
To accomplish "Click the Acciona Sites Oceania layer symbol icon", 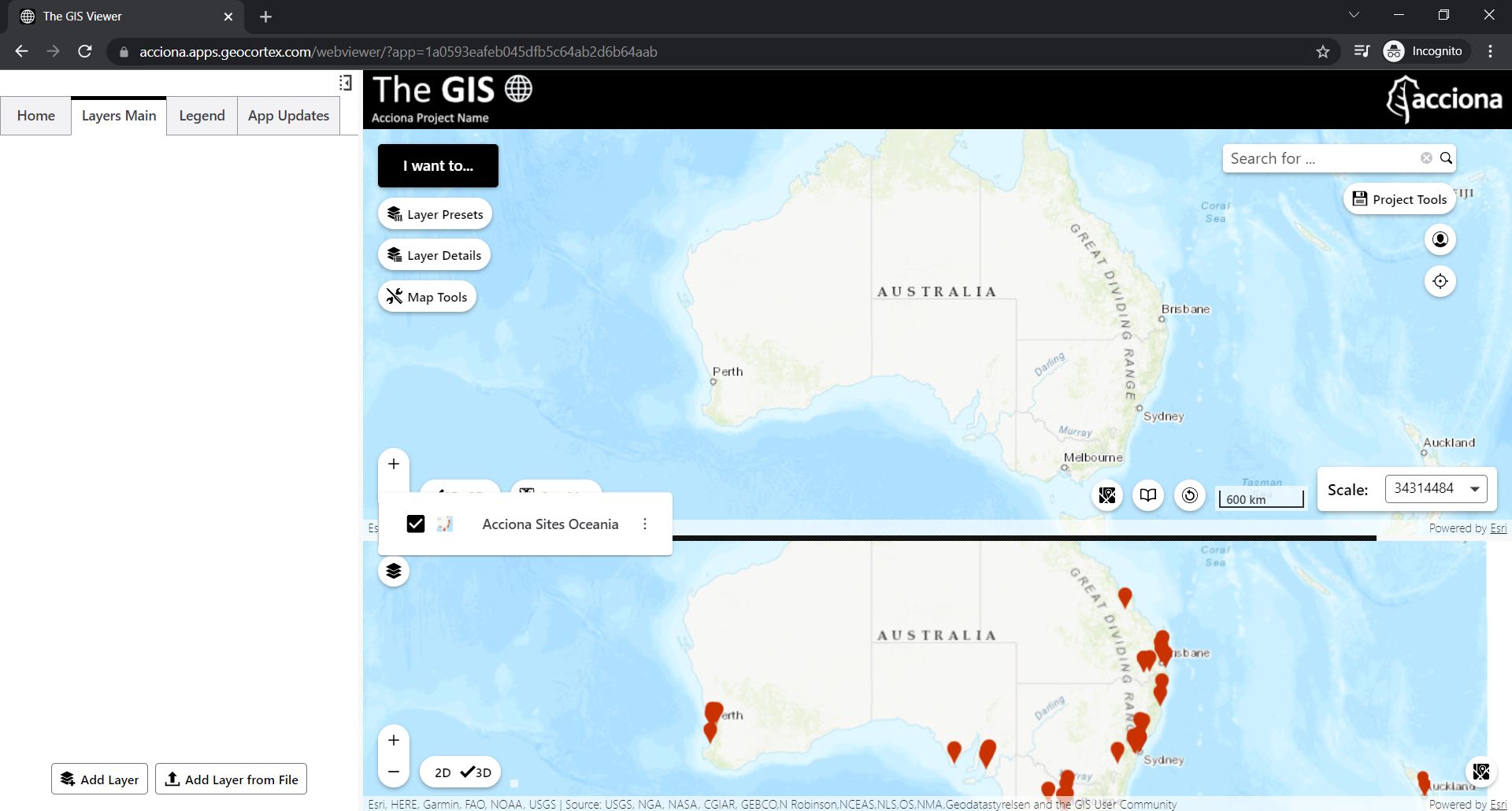I will pos(445,524).
